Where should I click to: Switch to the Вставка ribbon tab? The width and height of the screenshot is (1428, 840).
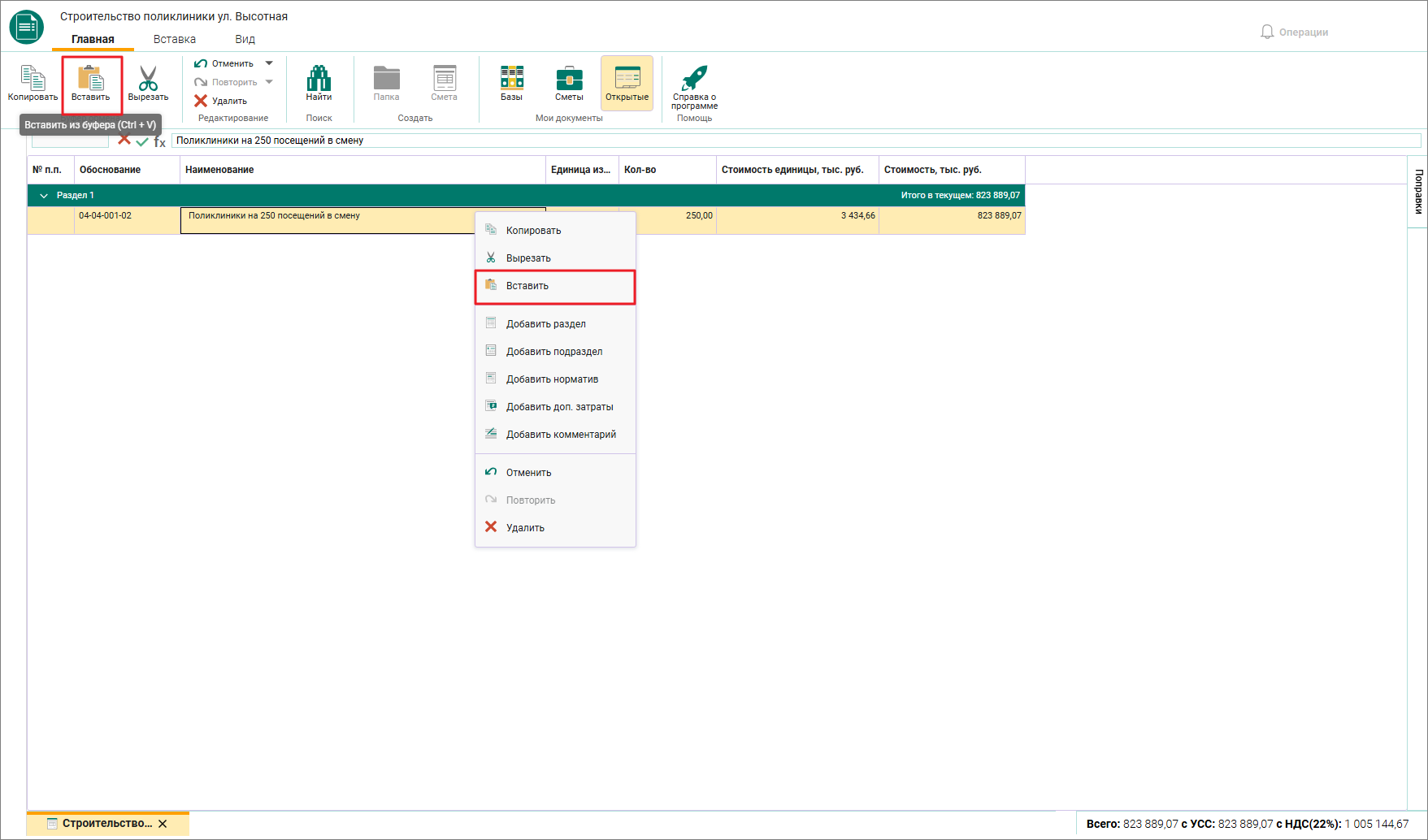click(x=175, y=39)
